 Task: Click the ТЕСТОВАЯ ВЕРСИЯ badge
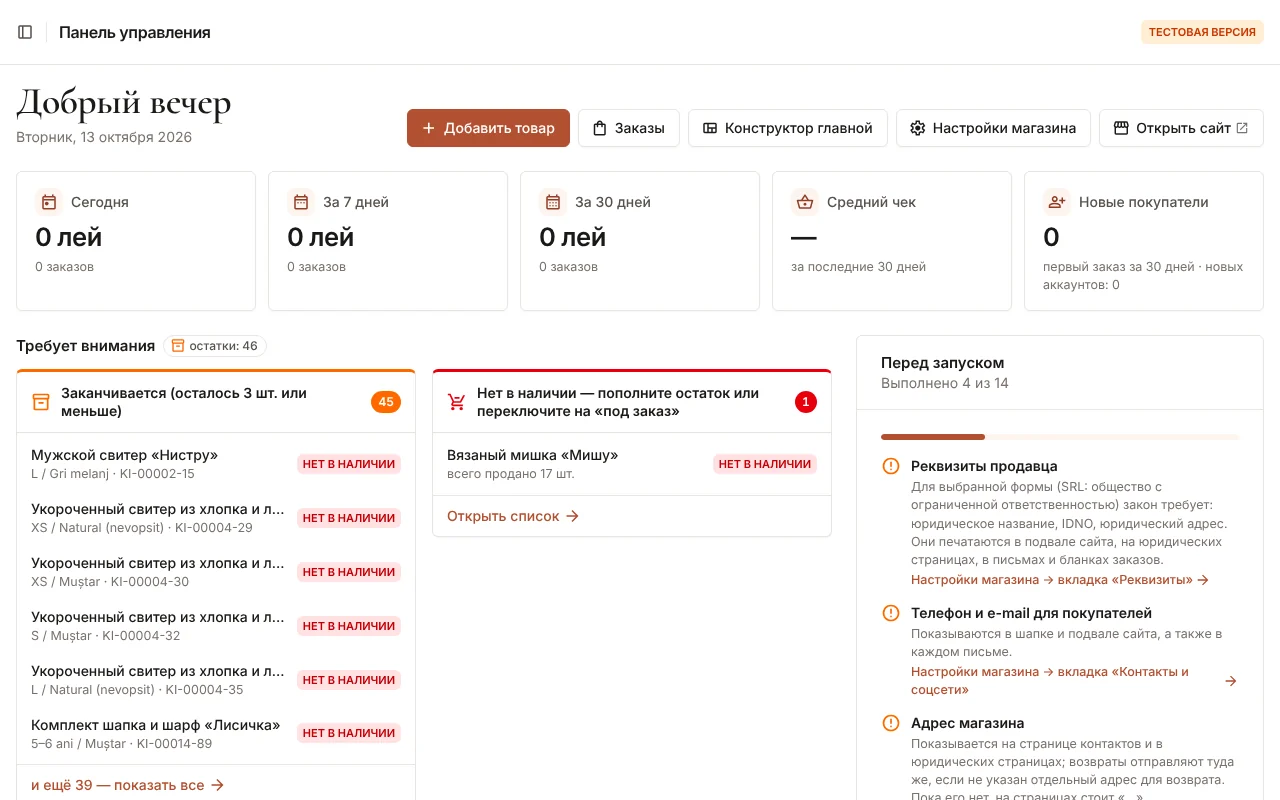point(1202,32)
